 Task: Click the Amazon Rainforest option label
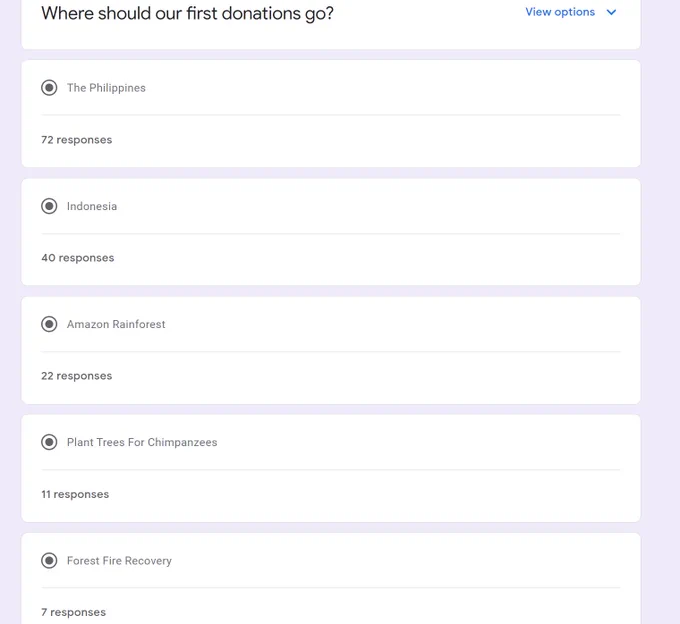click(x=116, y=324)
